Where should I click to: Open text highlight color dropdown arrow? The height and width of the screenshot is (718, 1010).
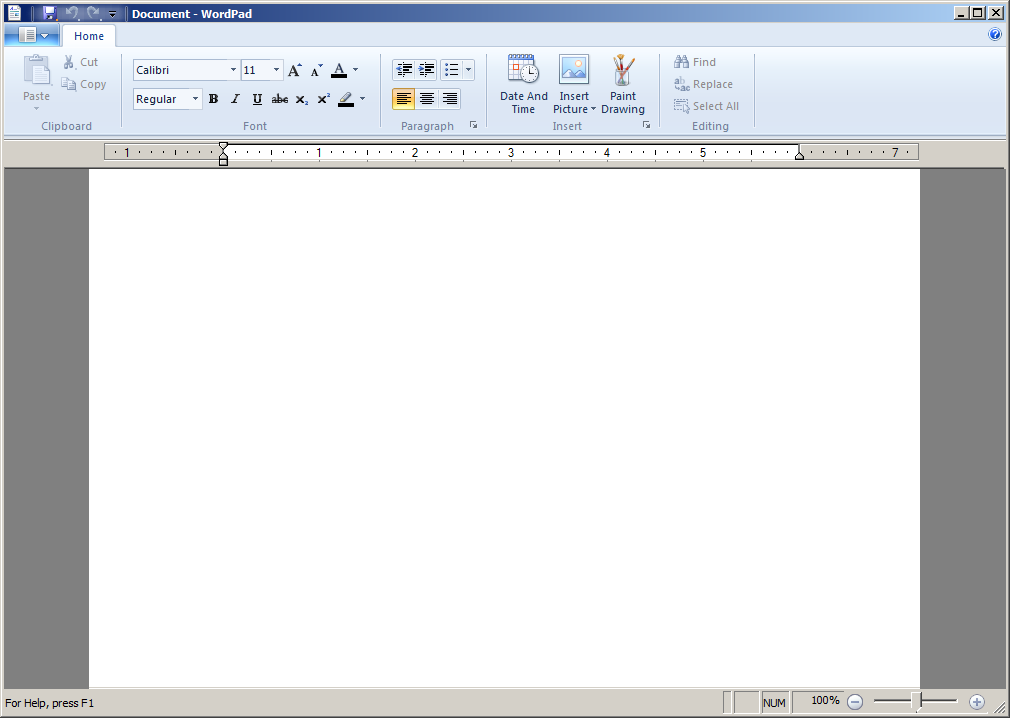click(x=363, y=99)
